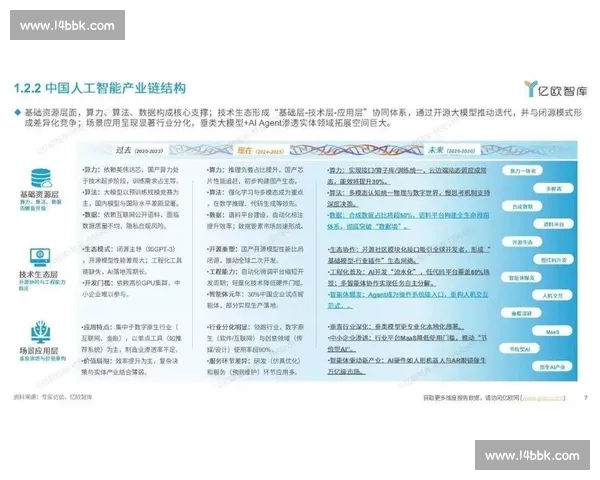Click the 多模态 pill tag
This screenshot has height=480, width=600.
tap(554, 188)
